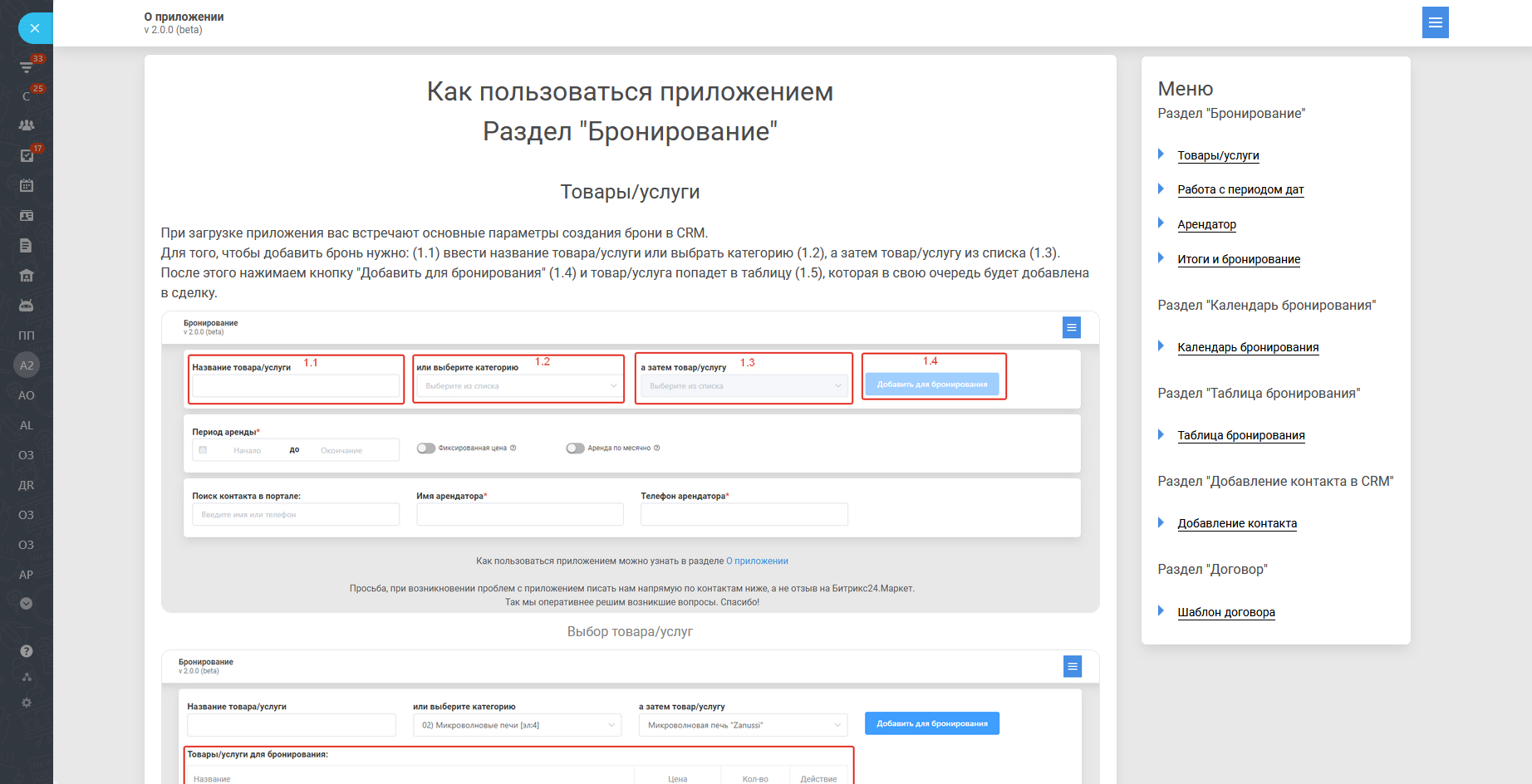
Task: Click the Поиск контакта в портале field
Action: click(x=296, y=515)
